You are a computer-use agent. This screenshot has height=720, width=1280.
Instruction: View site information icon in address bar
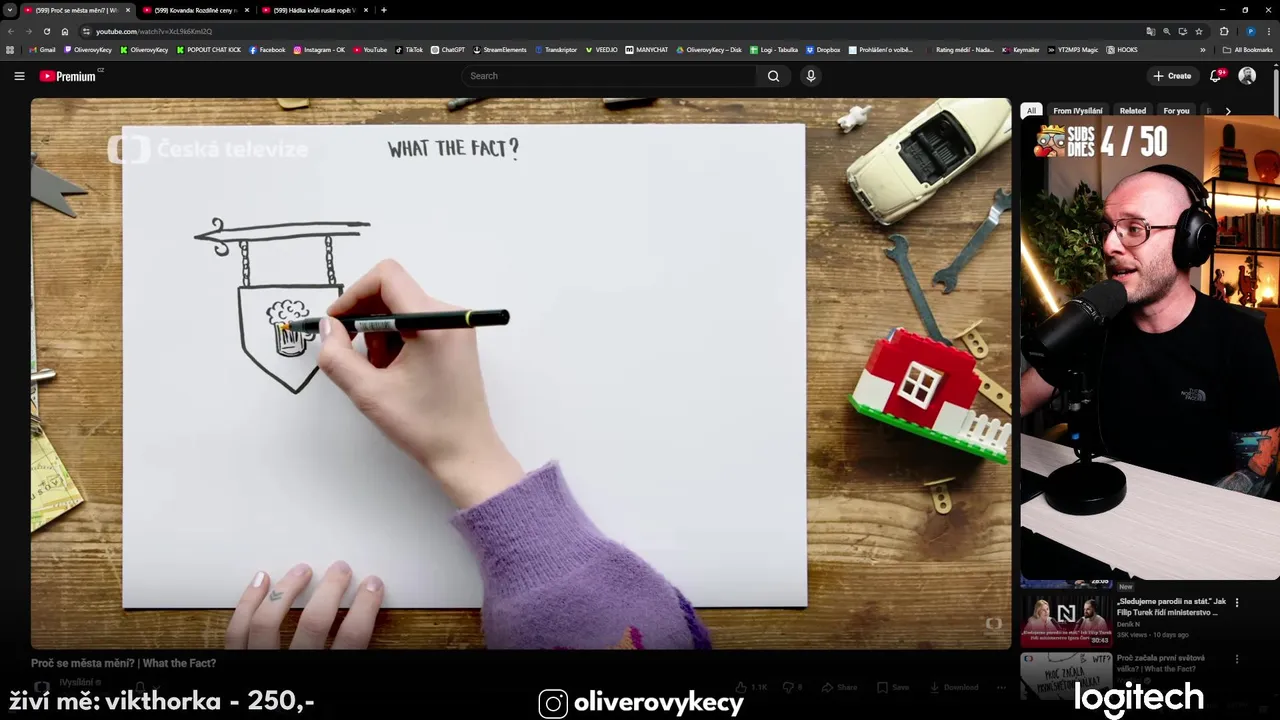tap(87, 31)
